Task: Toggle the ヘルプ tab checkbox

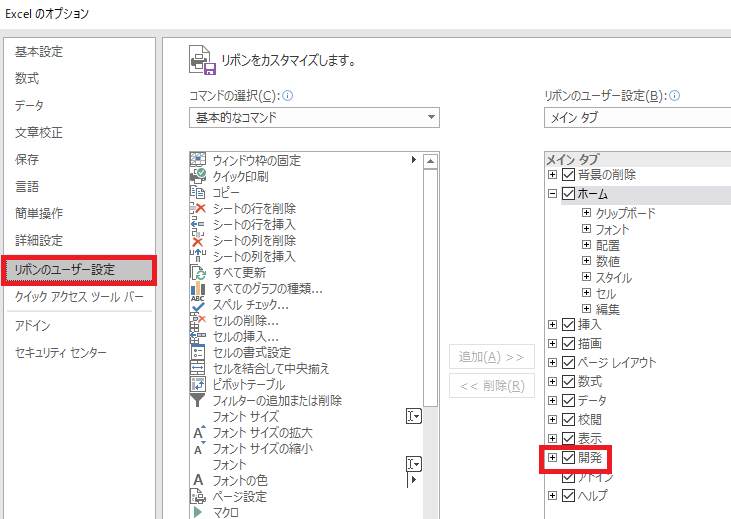Action: [x=568, y=495]
